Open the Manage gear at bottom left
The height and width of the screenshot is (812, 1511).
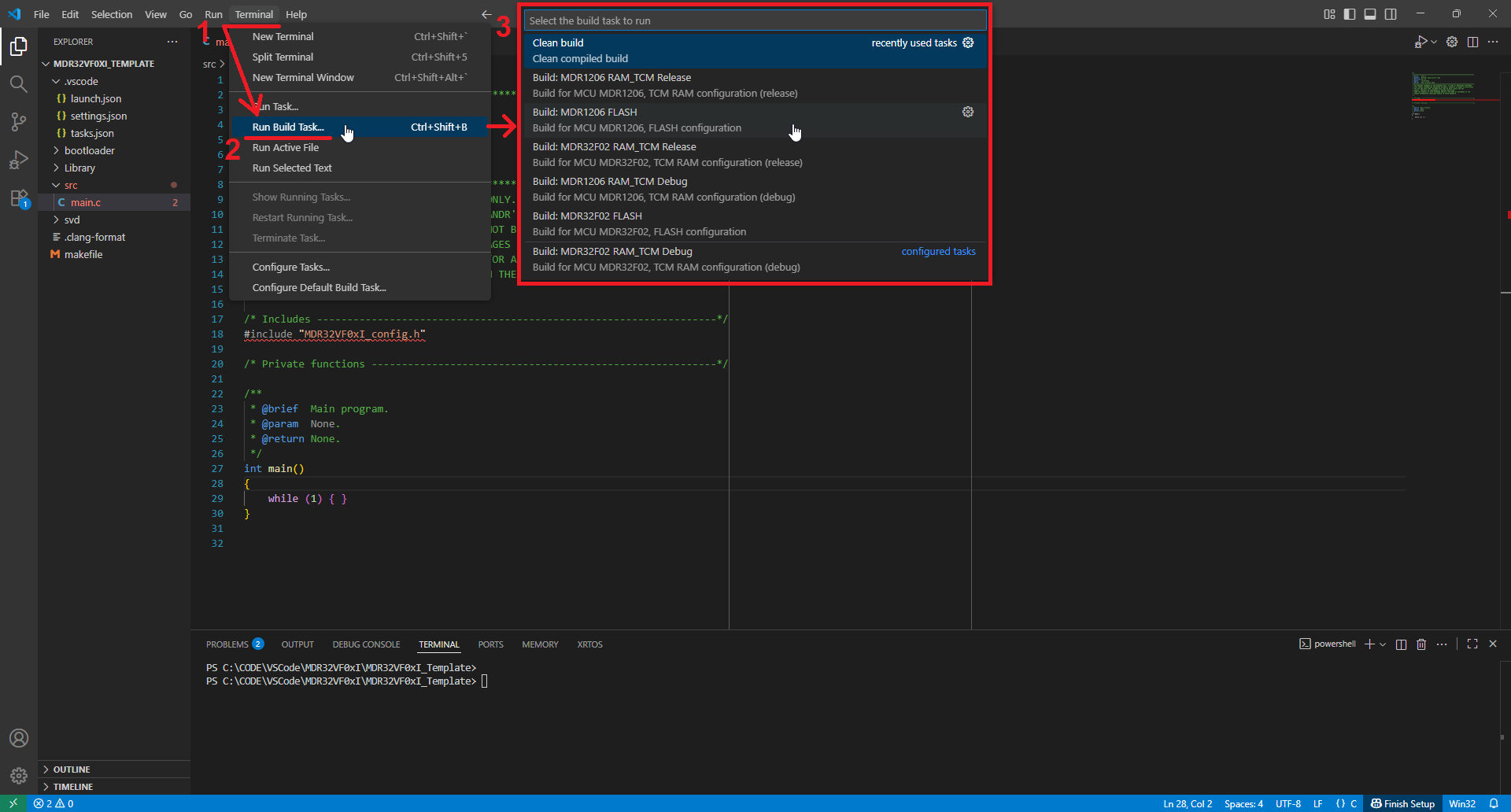coord(19,776)
